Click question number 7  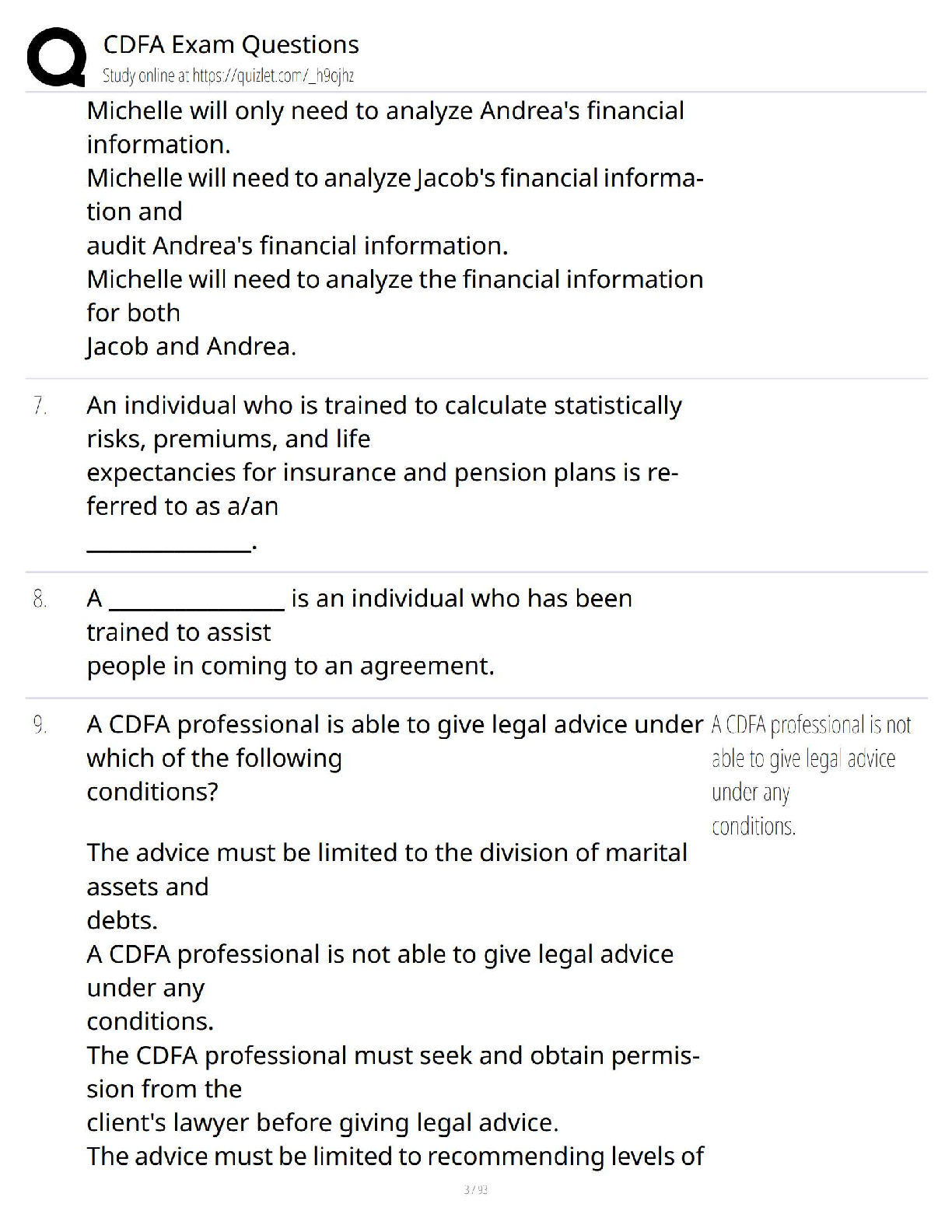click(x=40, y=405)
